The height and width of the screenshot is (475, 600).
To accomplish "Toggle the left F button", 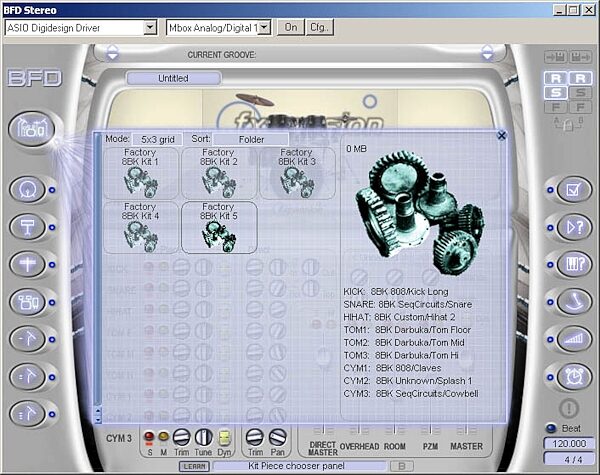I will point(556,106).
